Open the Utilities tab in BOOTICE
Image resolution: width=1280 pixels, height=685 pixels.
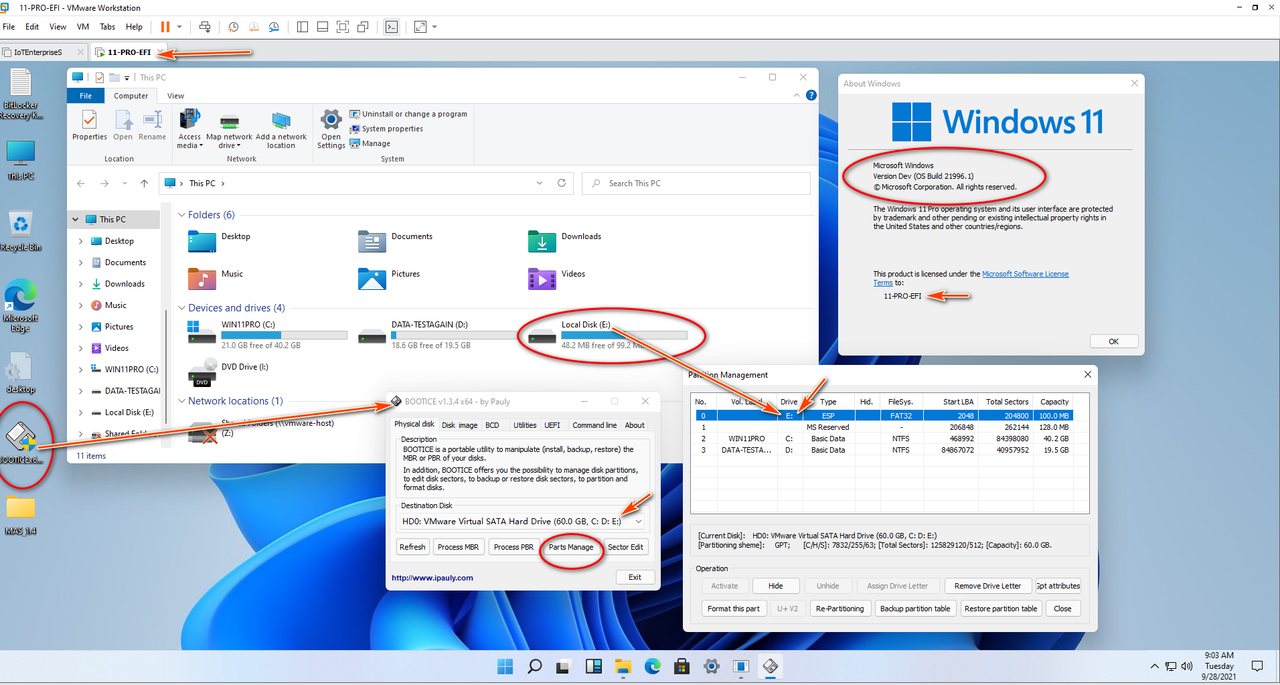coord(525,425)
